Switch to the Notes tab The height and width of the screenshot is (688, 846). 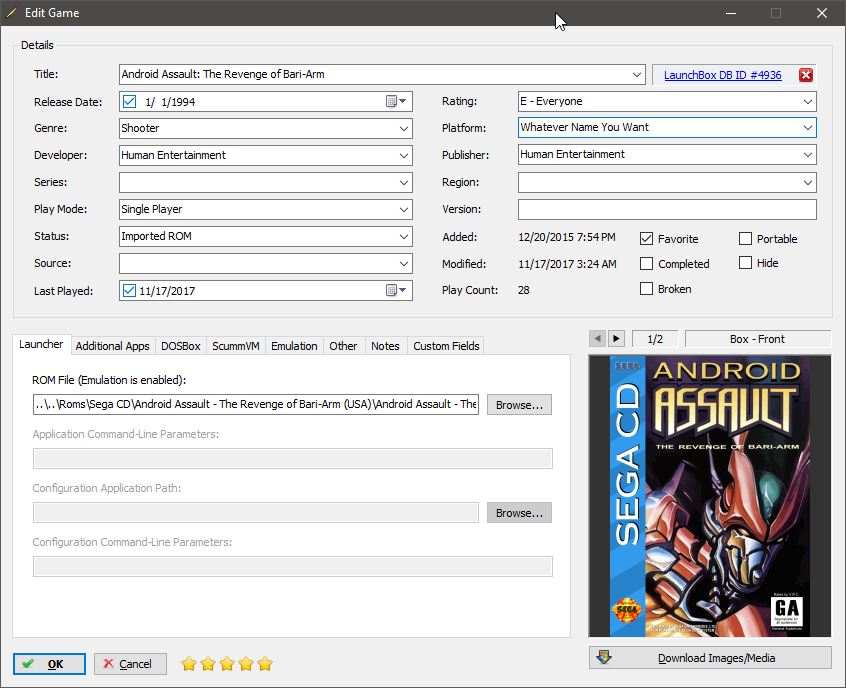pyautogui.click(x=385, y=346)
